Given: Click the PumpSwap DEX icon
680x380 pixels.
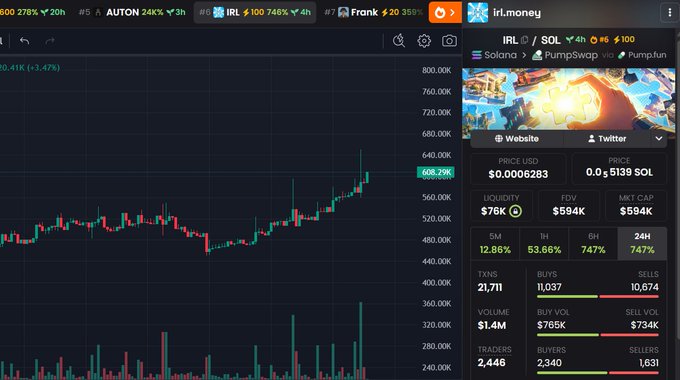Looking at the screenshot, I should tap(537, 55).
